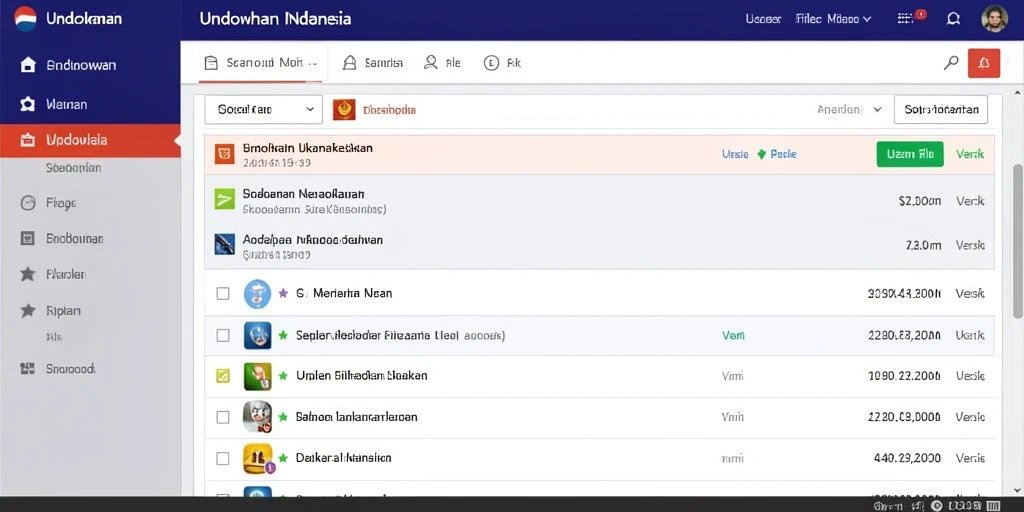Expand the Filec Mloco header dropdown

[833, 19]
